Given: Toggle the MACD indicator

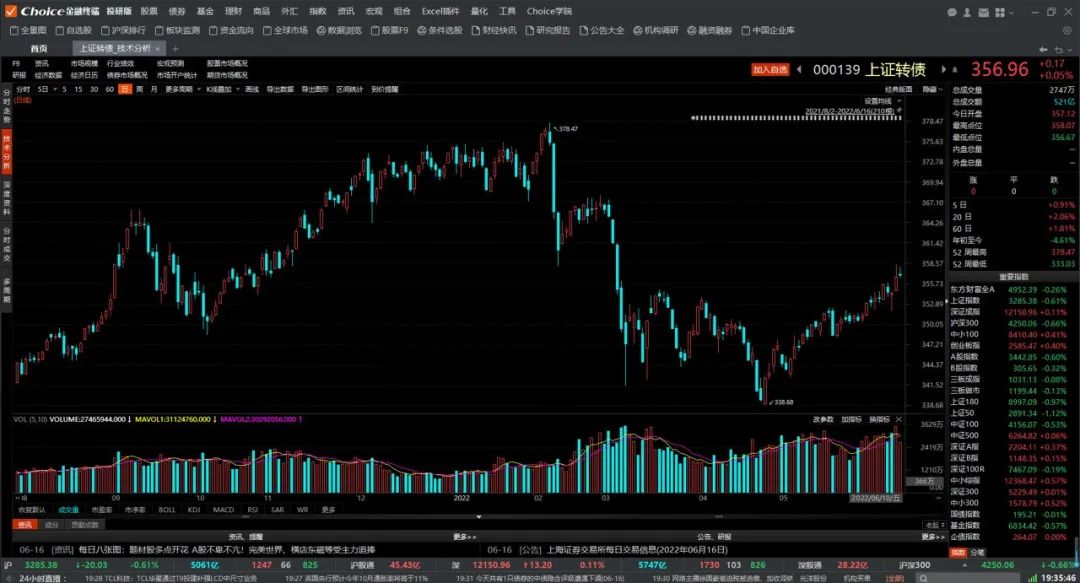Looking at the screenshot, I should [x=224, y=510].
